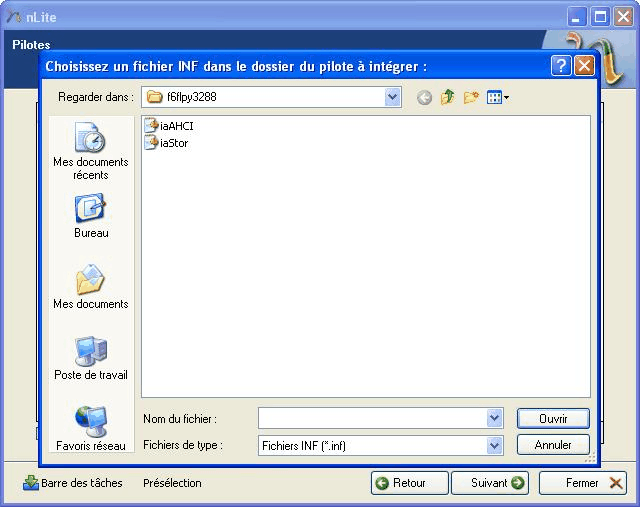Open Présélection in nLite window
Image resolution: width=640 pixels, height=507 pixels.
172,483
